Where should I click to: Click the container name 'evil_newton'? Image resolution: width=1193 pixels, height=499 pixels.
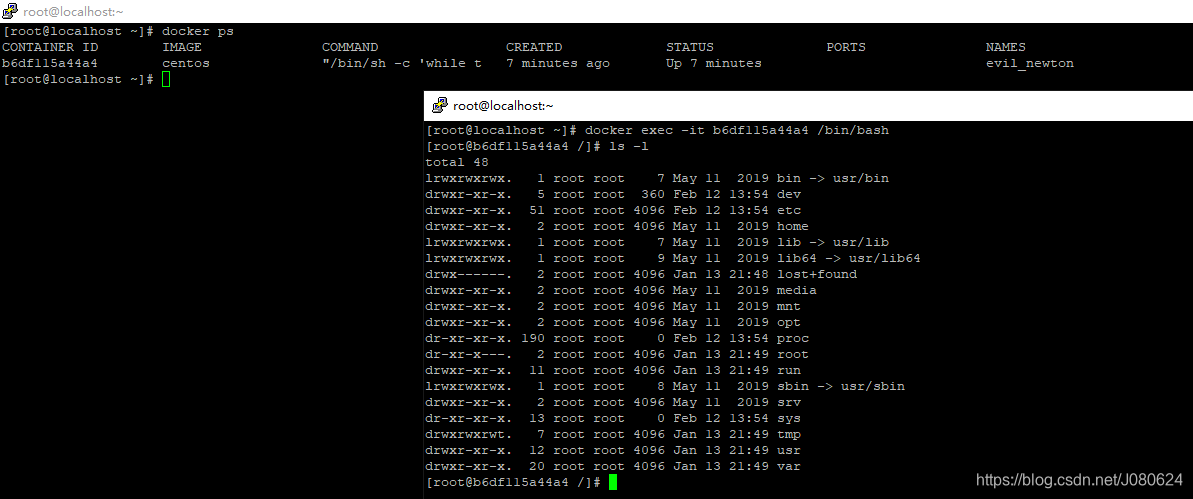[x=1030, y=63]
